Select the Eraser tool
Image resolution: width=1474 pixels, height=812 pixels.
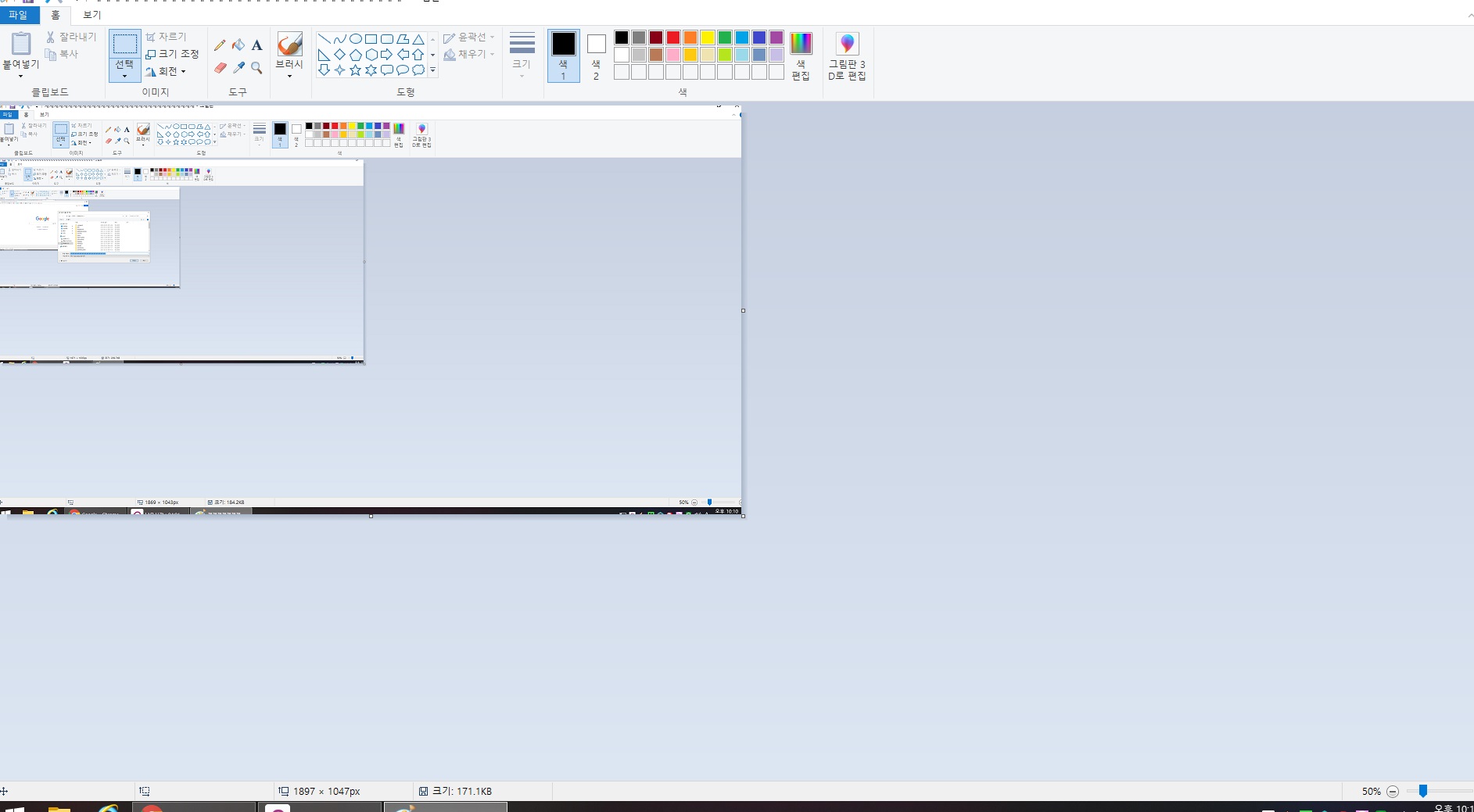coord(220,68)
